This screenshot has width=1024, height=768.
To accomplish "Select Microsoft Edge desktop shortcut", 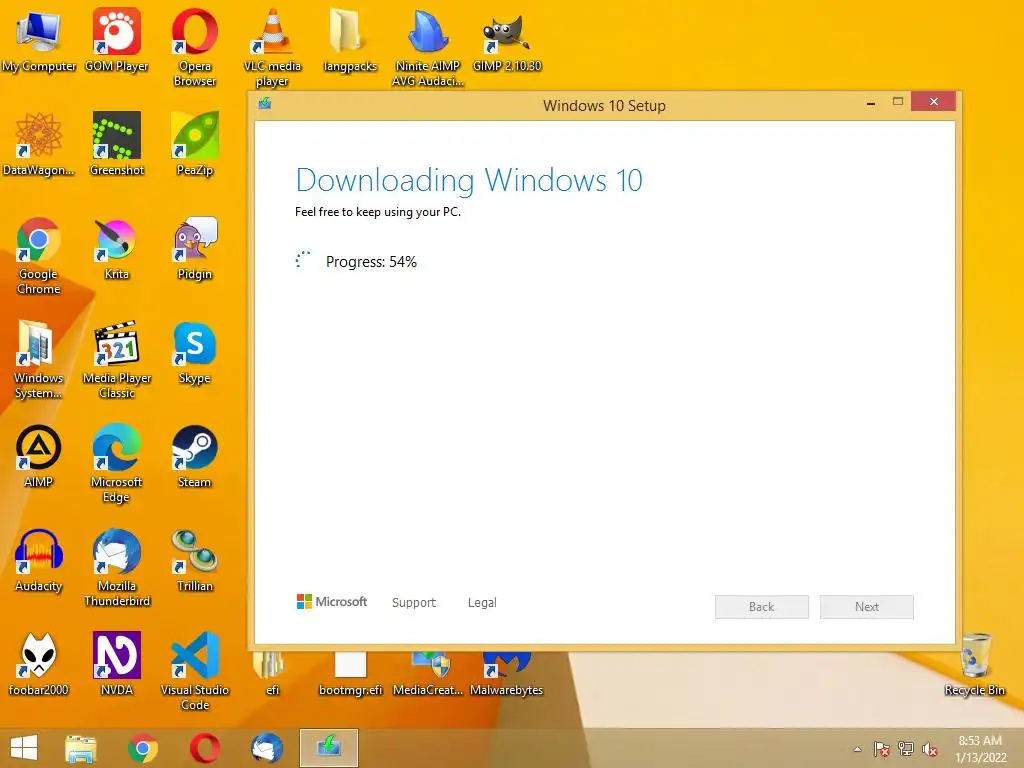I will click(116, 463).
